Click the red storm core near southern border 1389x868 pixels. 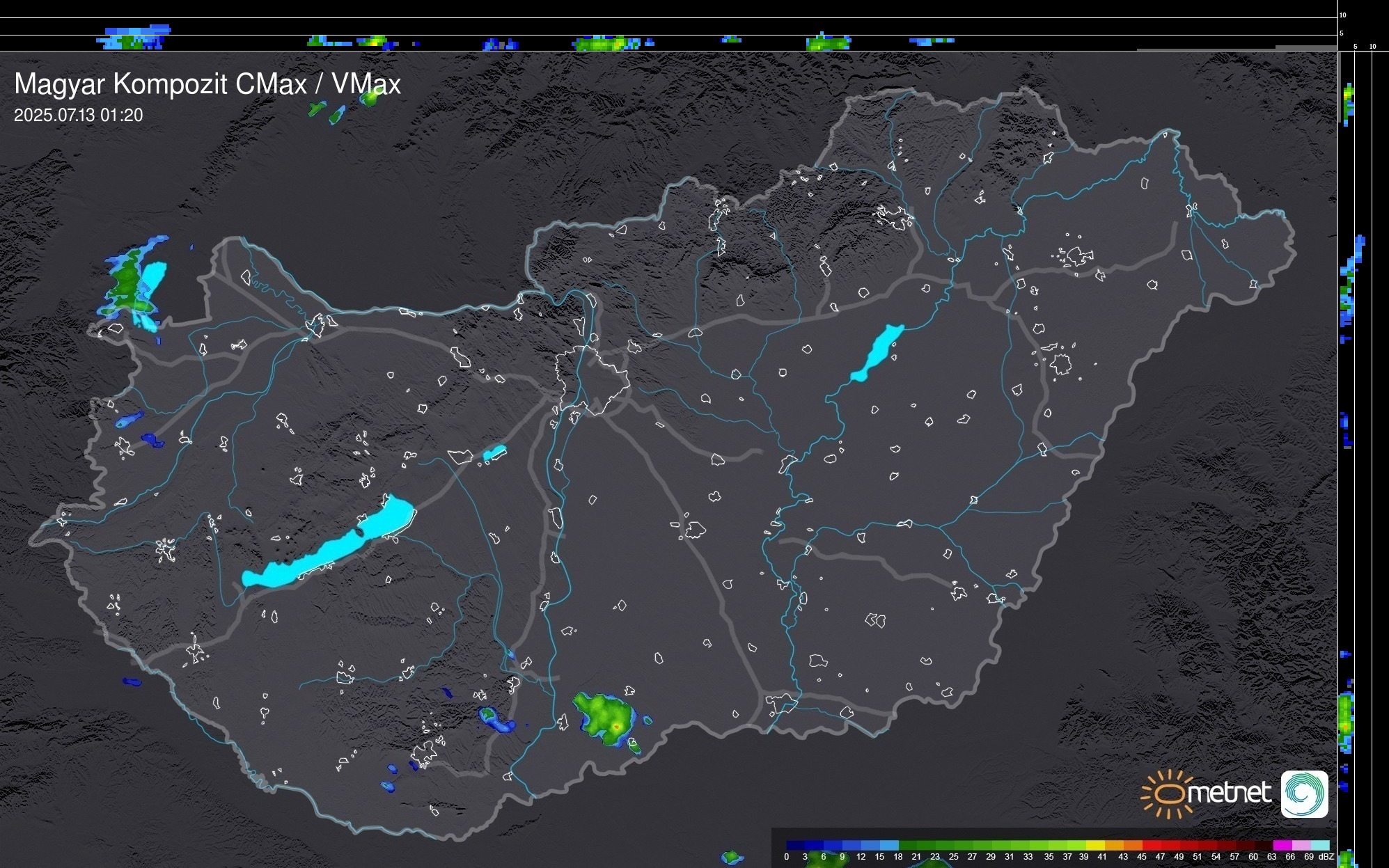[615, 727]
